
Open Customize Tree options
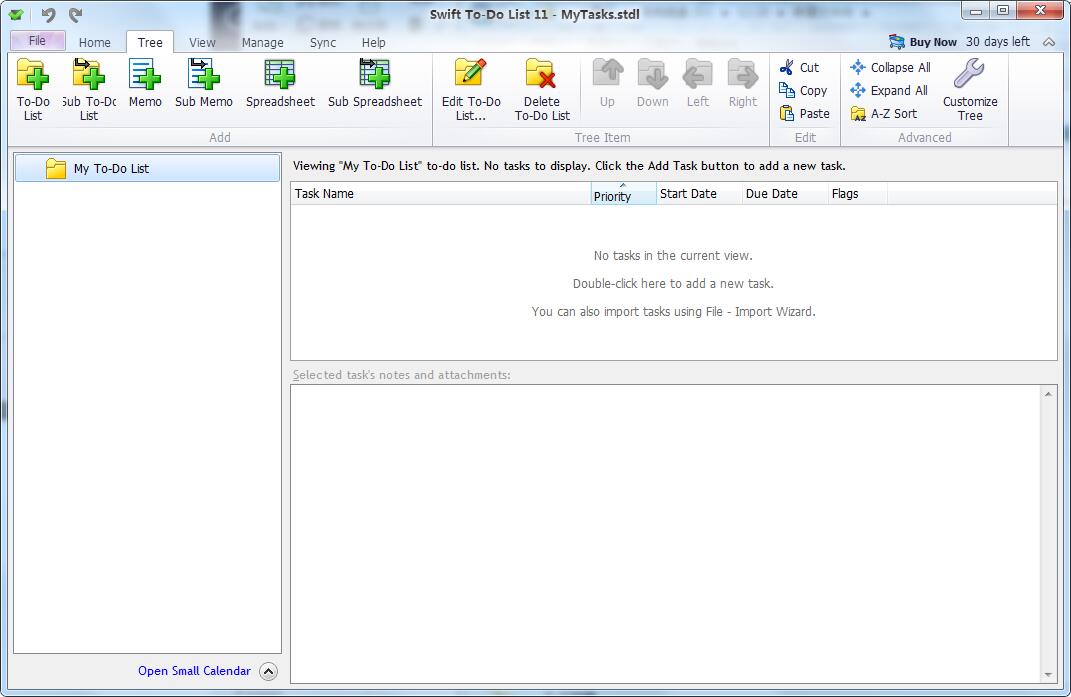[970, 90]
